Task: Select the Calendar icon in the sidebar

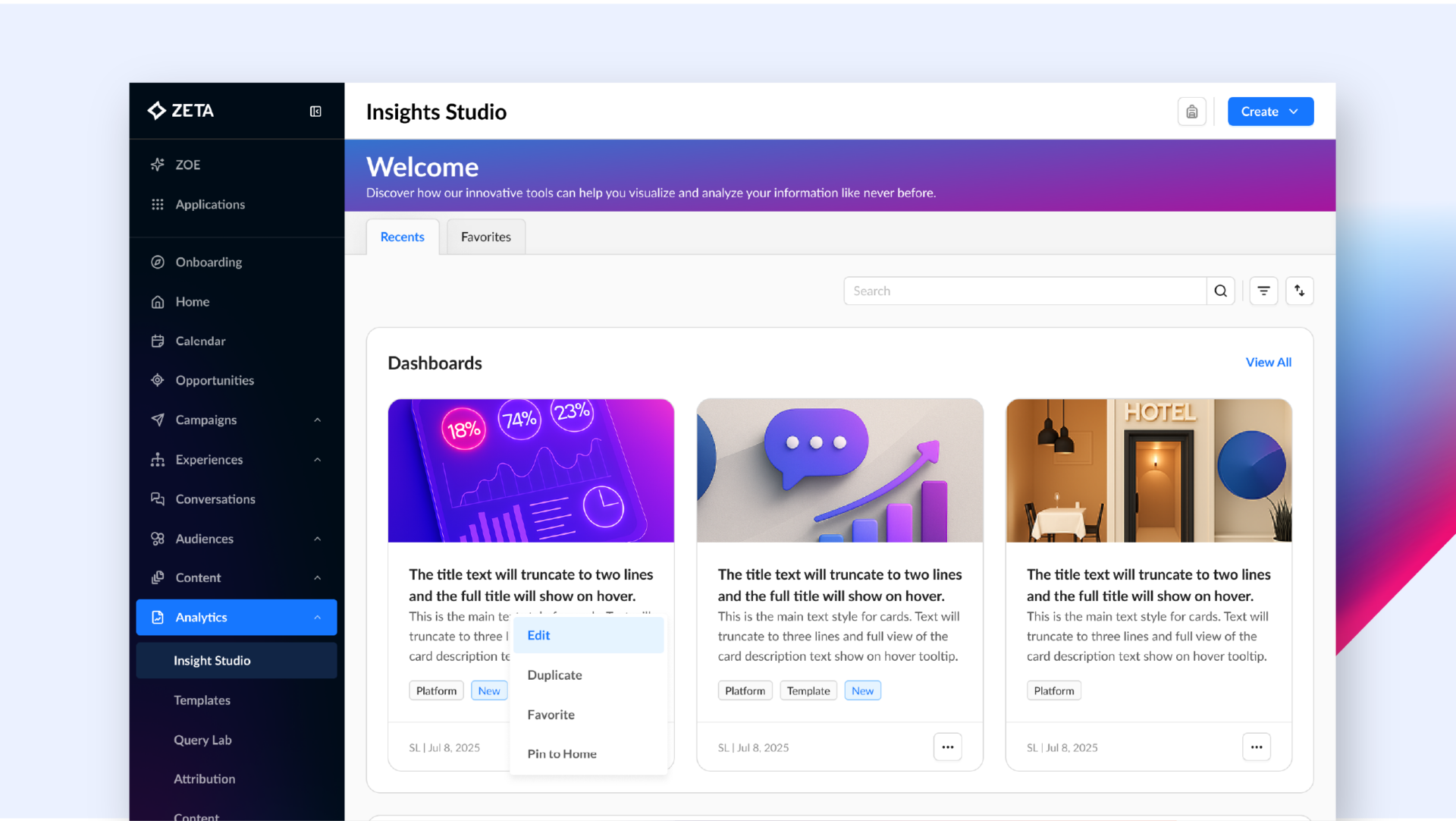Action: pyautogui.click(x=157, y=341)
